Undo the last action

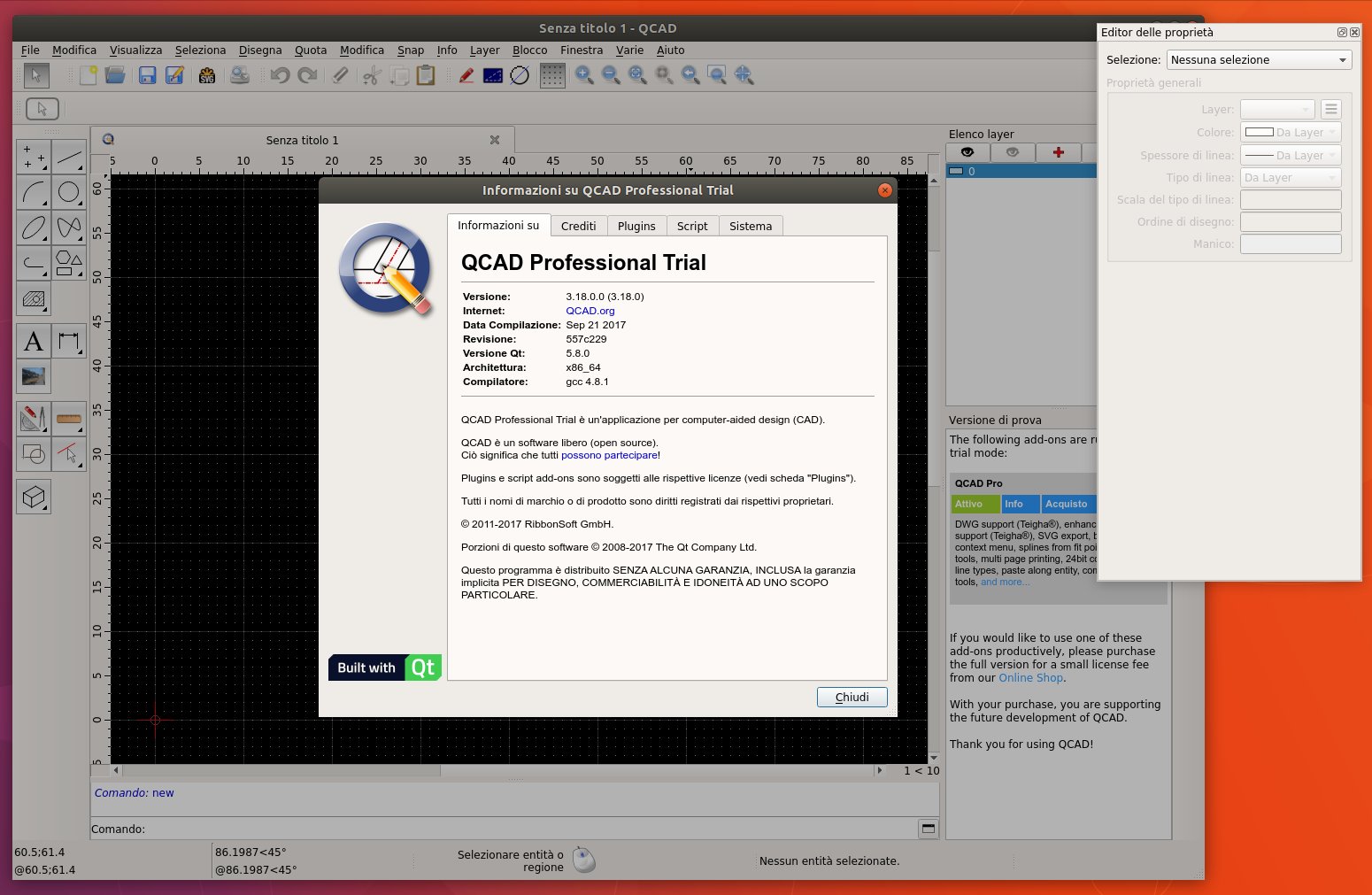point(280,75)
